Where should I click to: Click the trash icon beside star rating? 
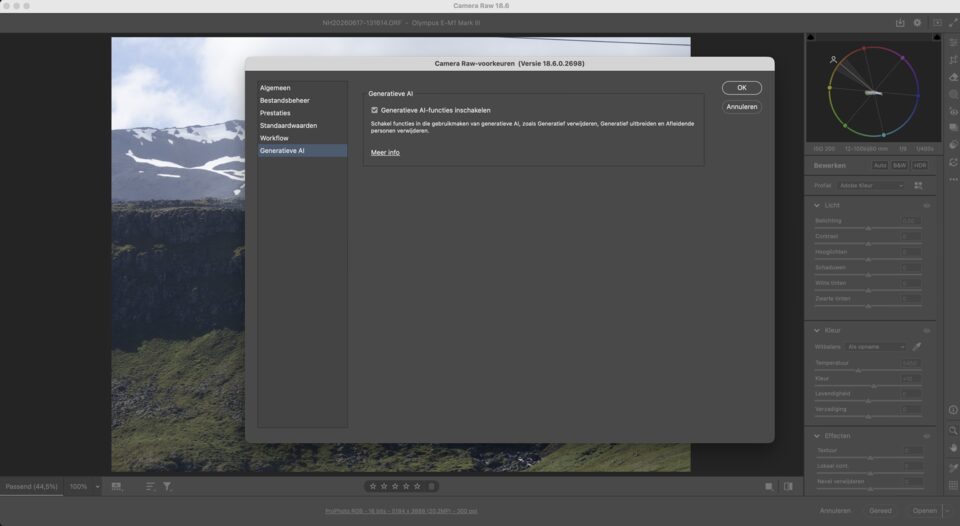point(431,486)
